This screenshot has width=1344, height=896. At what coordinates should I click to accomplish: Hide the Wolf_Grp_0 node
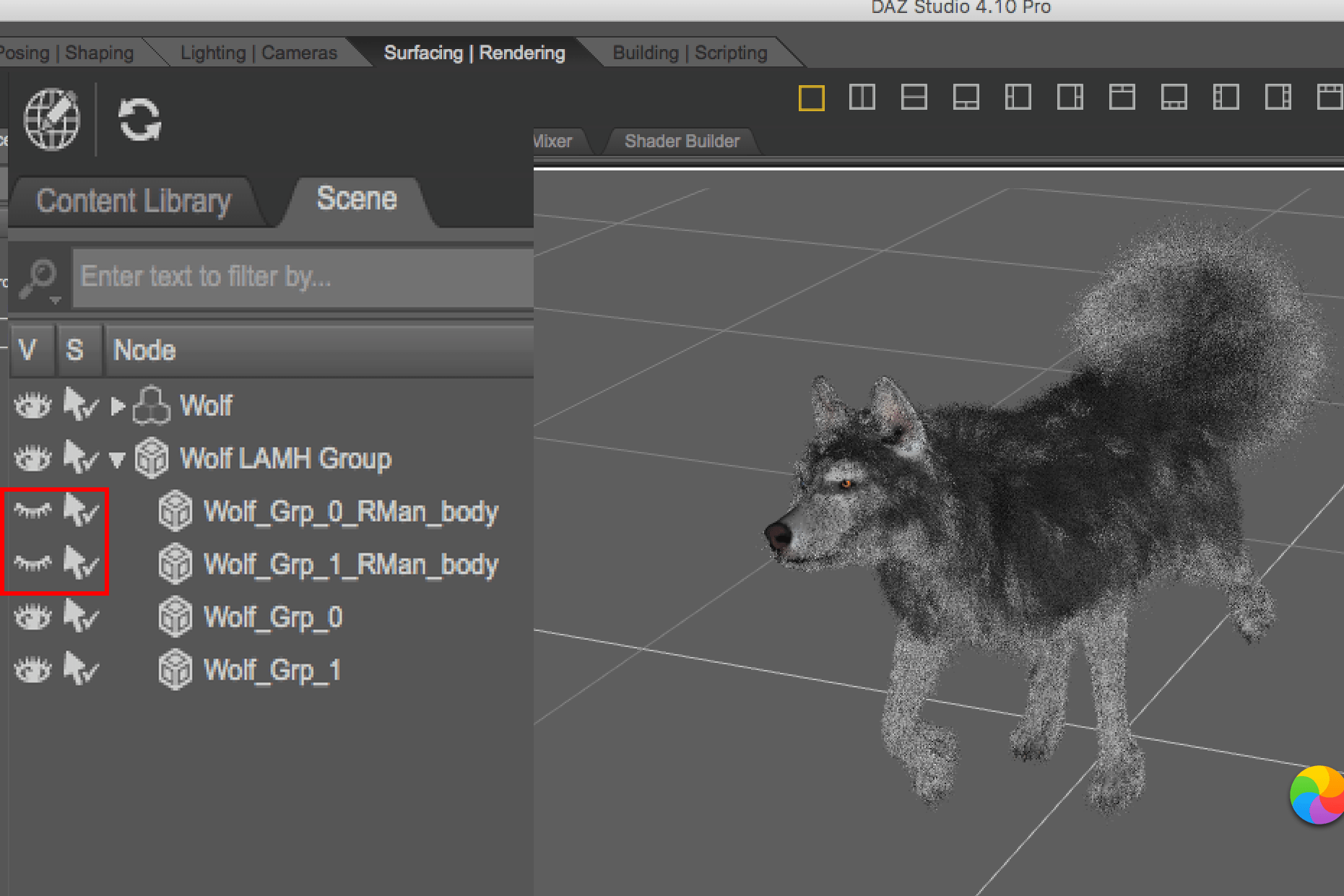tap(32, 617)
